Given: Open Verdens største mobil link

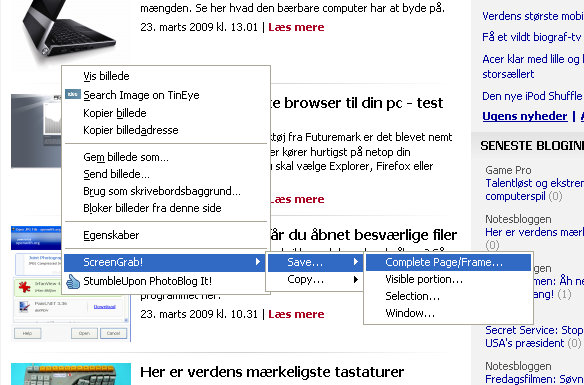Looking at the screenshot, I should click(x=533, y=16).
